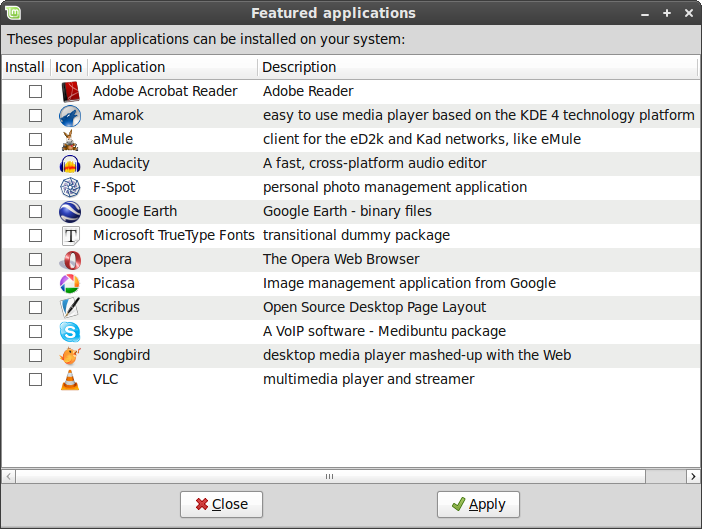Click the Picasa colorful icon
Image resolution: width=702 pixels, height=529 pixels.
coord(70,284)
